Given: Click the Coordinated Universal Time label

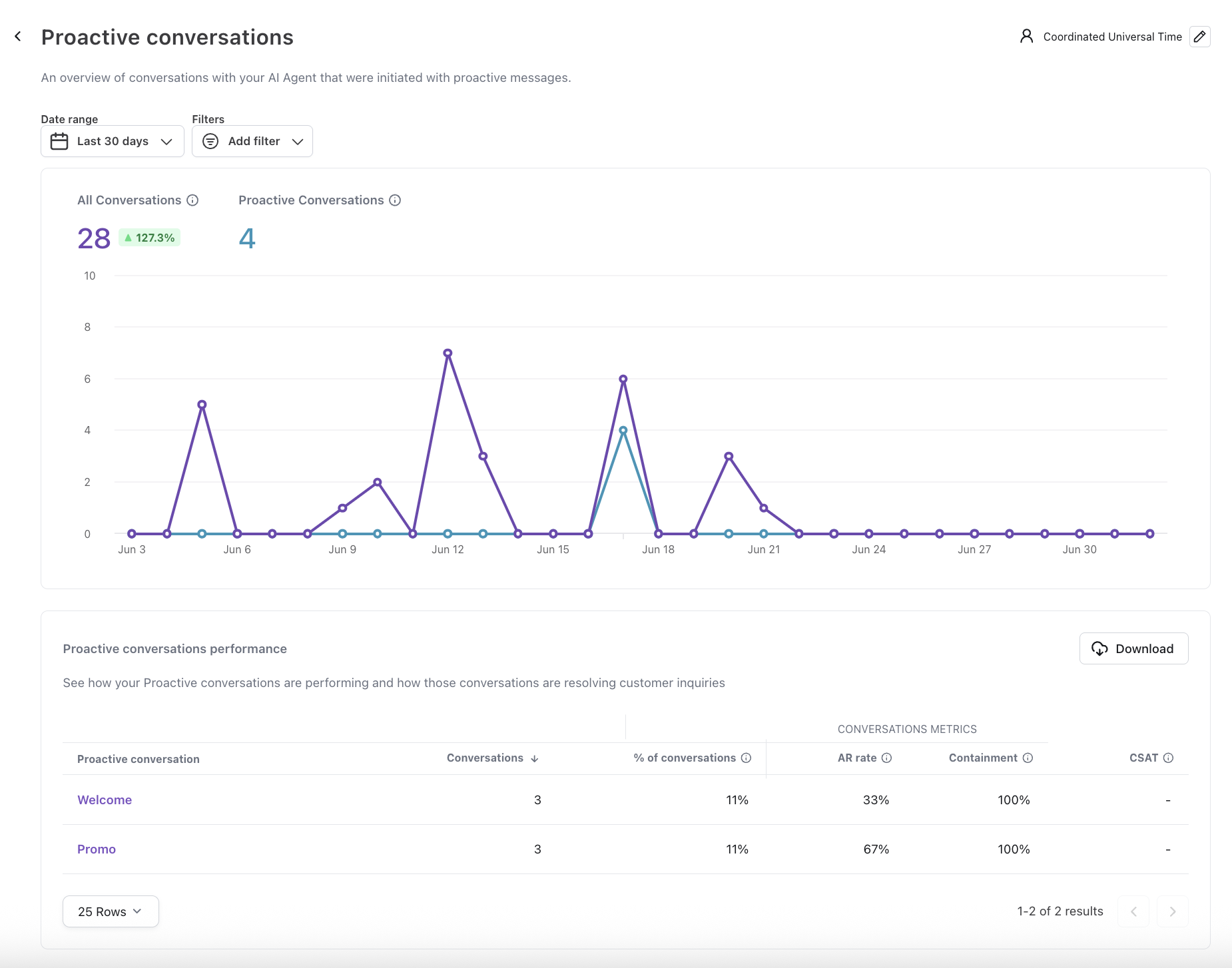Looking at the screenshot, I should point(1112,37).
